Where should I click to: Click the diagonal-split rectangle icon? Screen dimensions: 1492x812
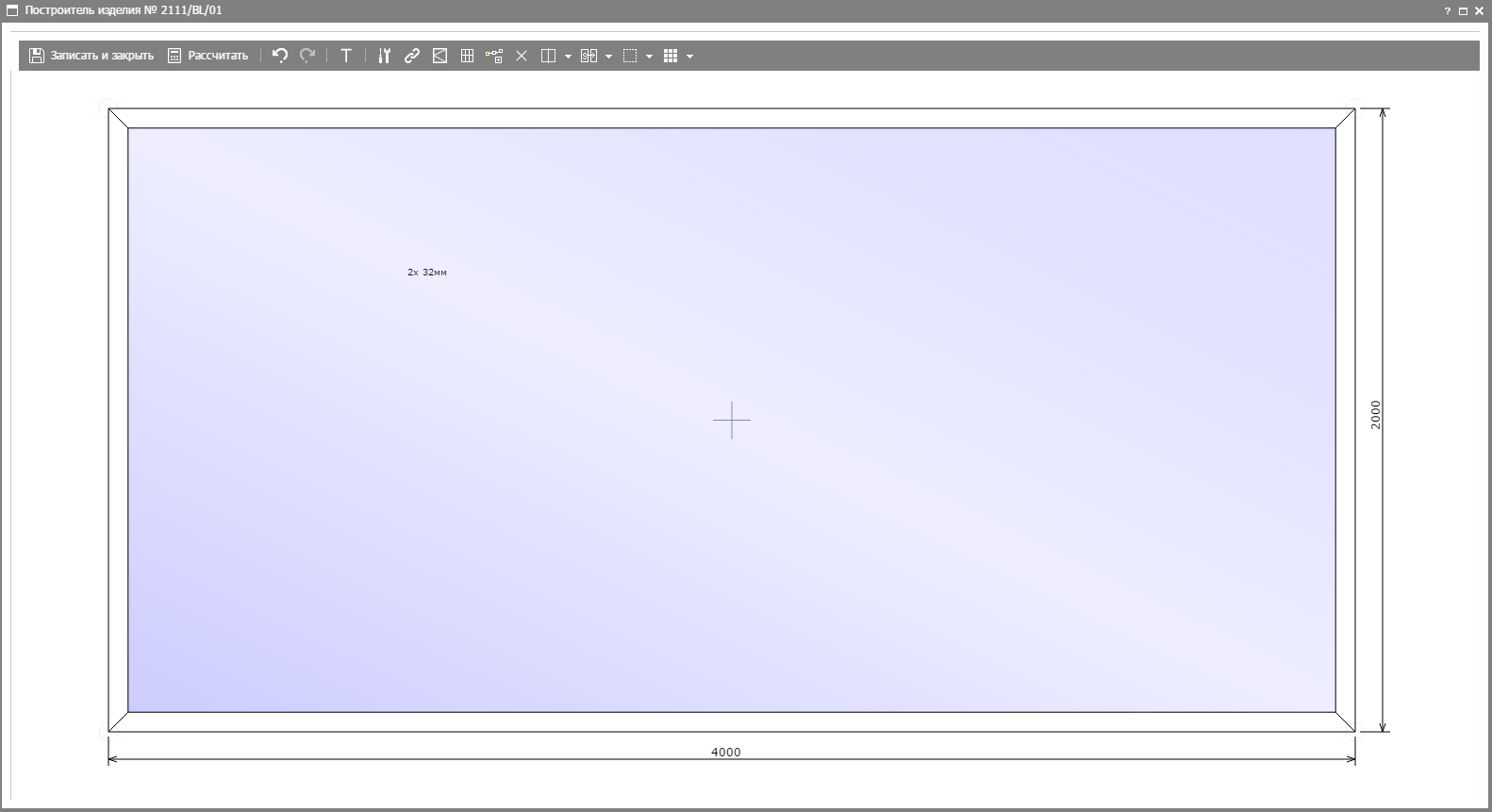(x=439, y=56)
